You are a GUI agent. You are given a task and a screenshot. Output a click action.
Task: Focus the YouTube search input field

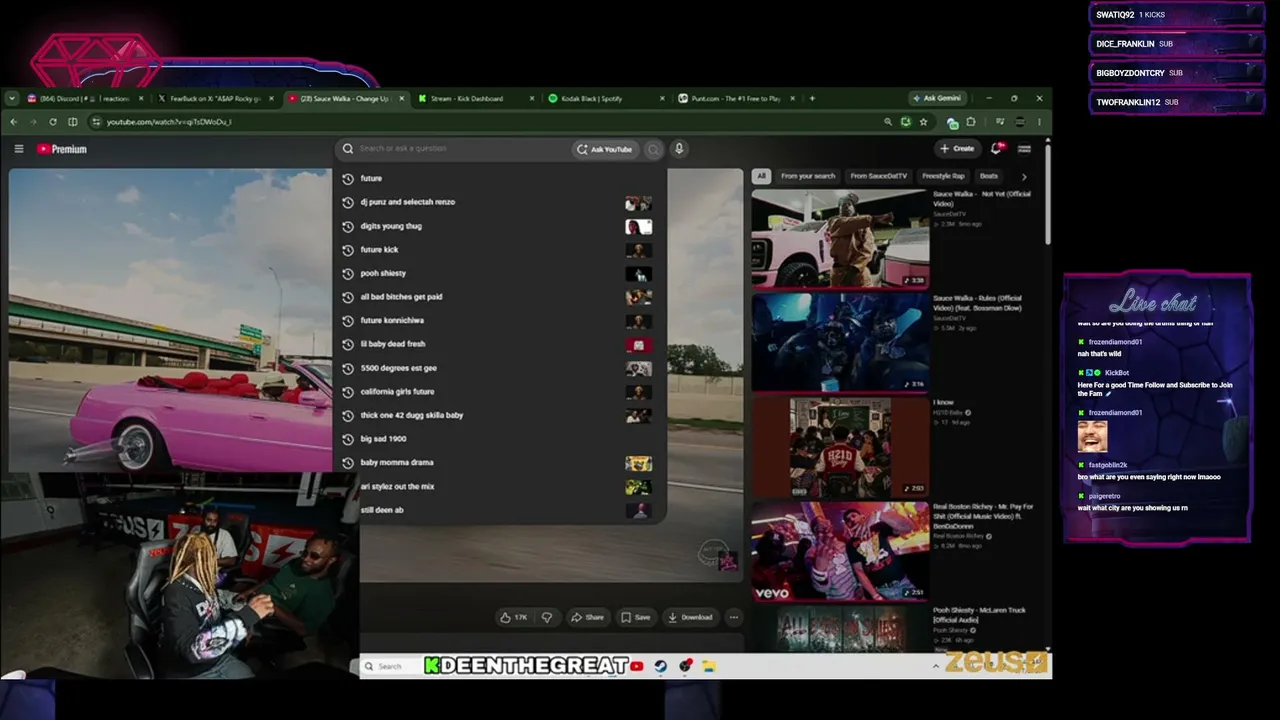coord(455,149)
